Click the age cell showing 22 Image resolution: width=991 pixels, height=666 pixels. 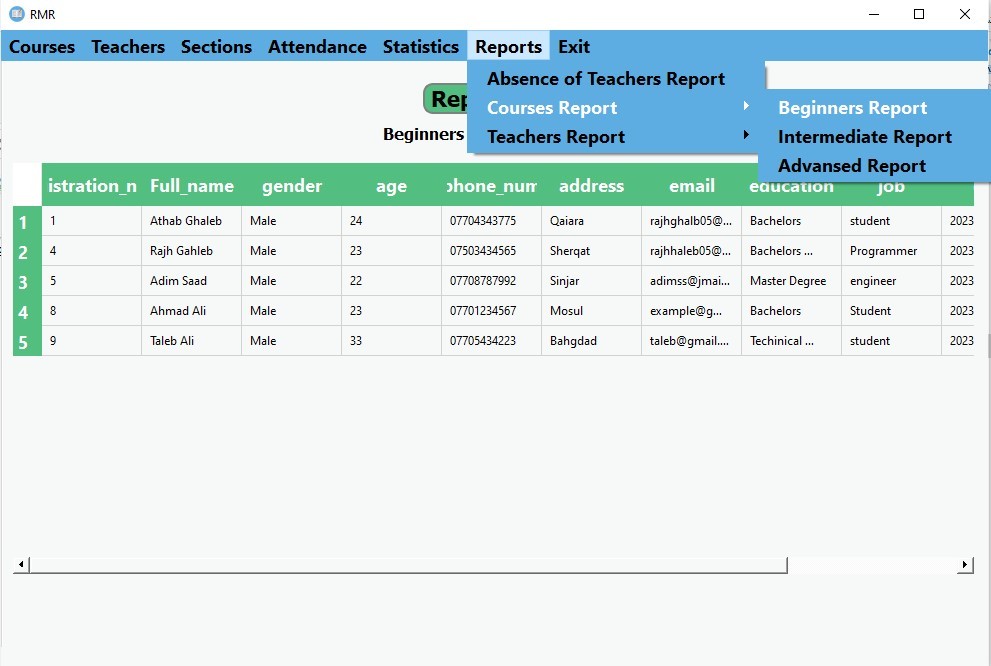tap(391, 281)
